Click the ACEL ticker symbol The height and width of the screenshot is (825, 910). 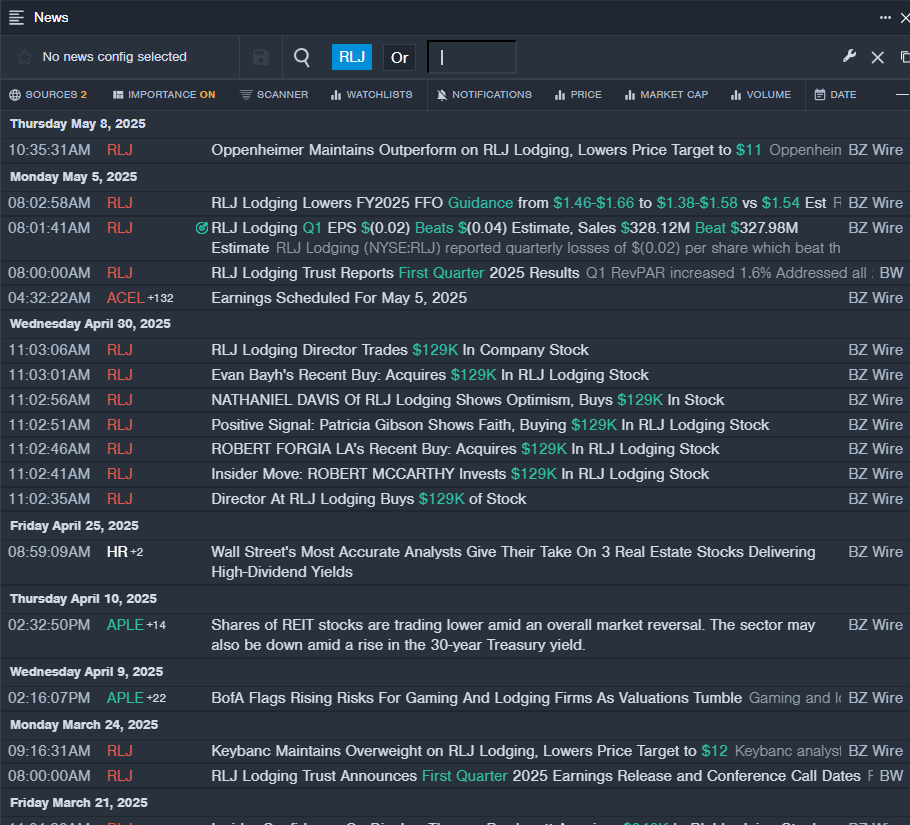tap(125, 298)
